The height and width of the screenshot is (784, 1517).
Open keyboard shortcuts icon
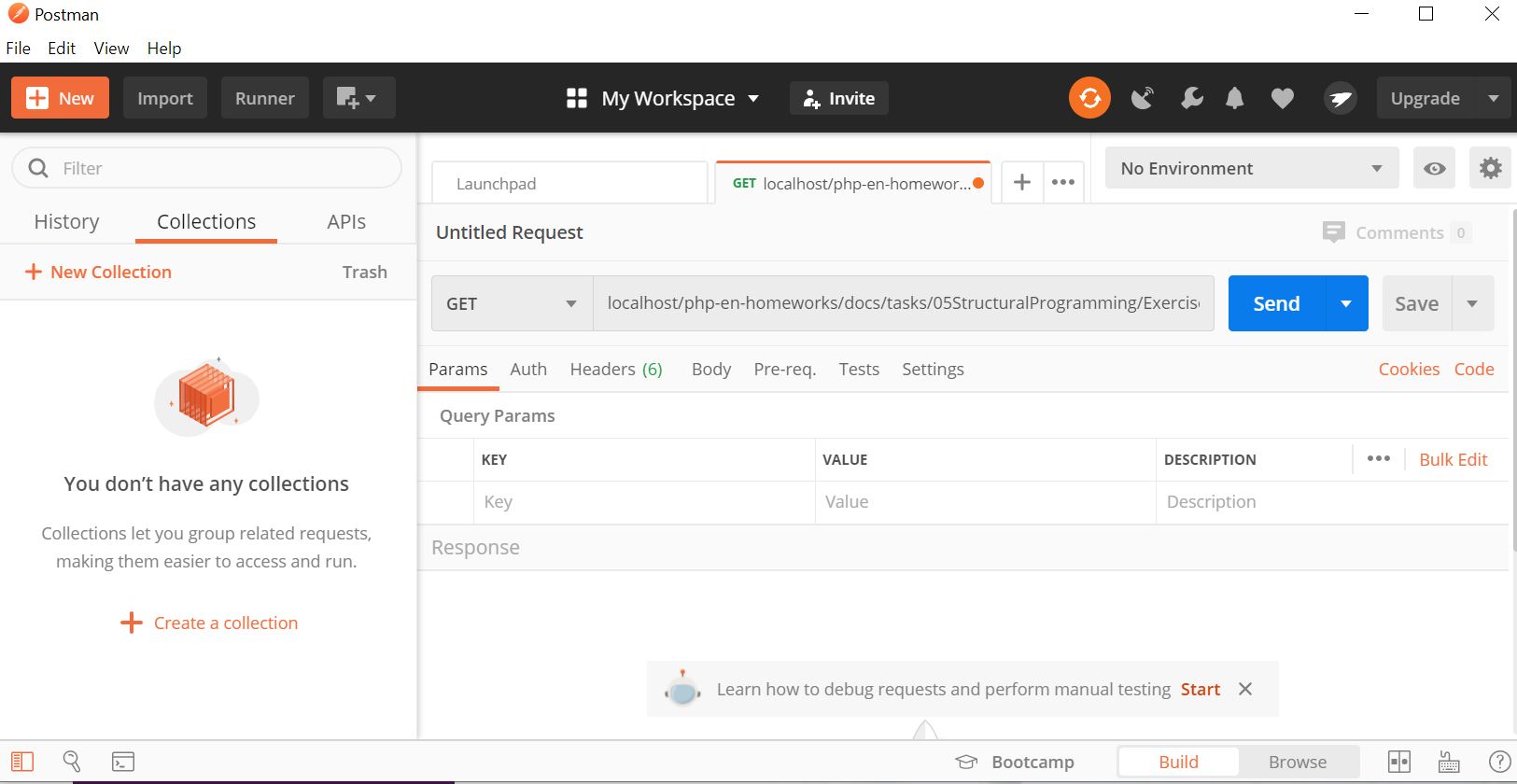tap(1449, 762)
